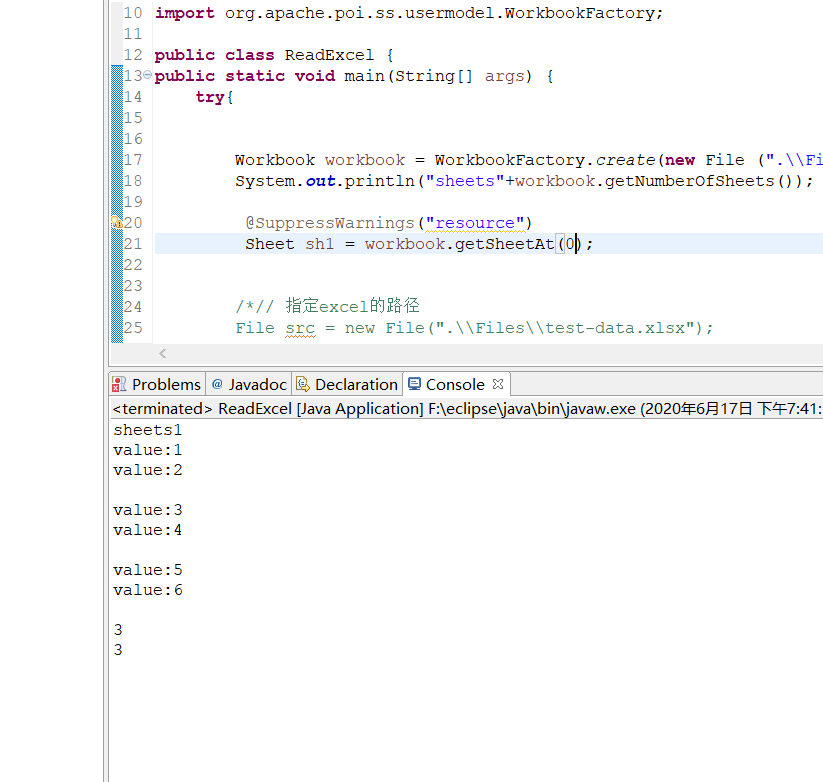Click the quick-fix lightbulb beside line 20

[x=114, y=222]
